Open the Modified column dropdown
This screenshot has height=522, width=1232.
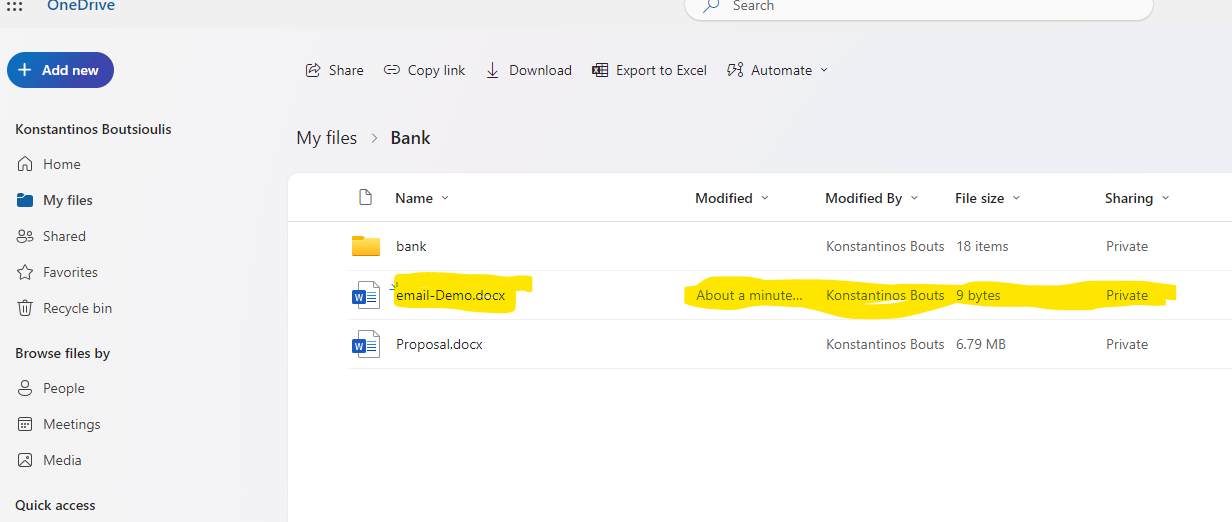pyautogui.click(x=765, y=198)
